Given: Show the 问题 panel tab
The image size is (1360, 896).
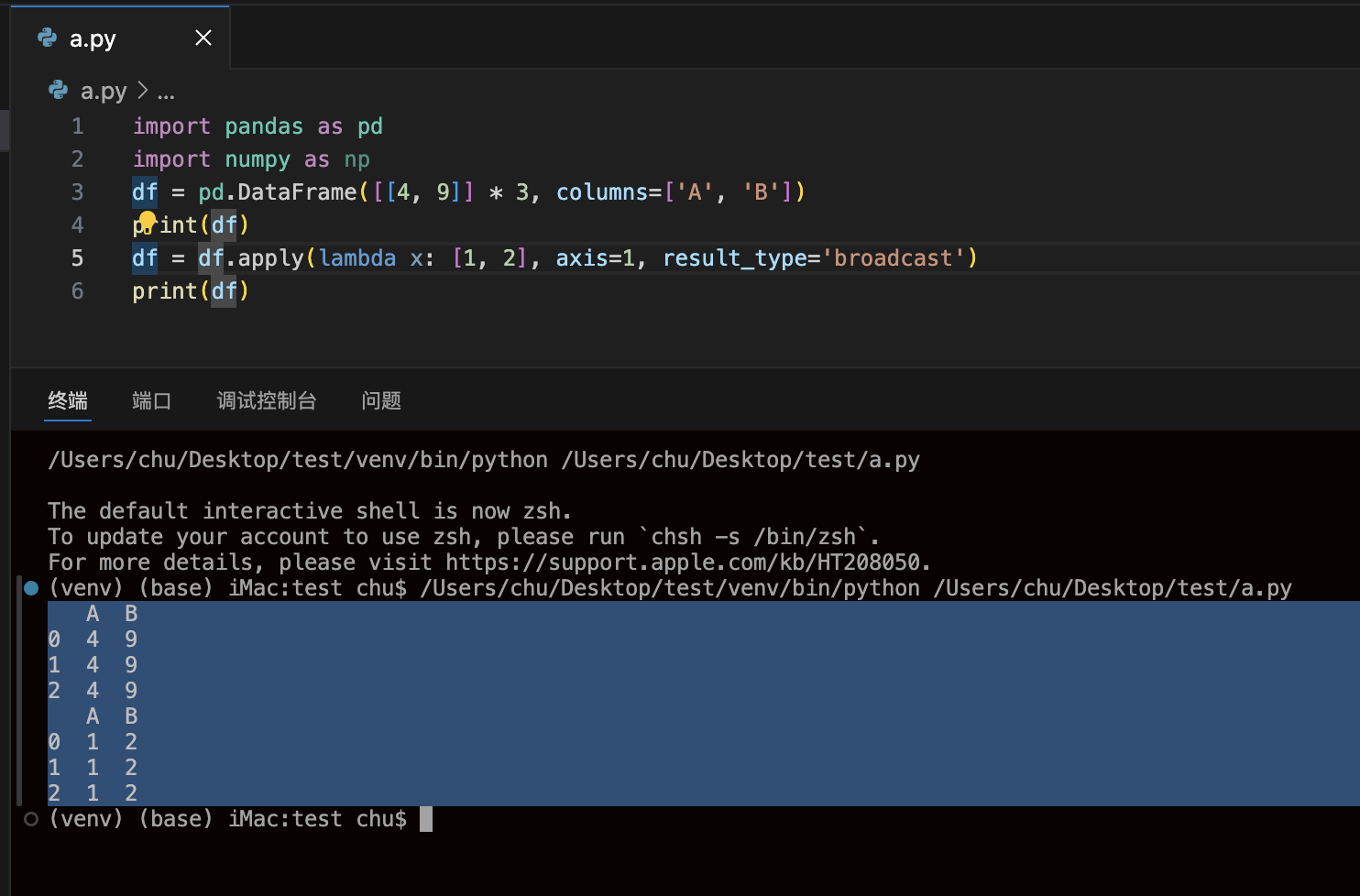Looking at the screenshot, I should click(381, 400).
